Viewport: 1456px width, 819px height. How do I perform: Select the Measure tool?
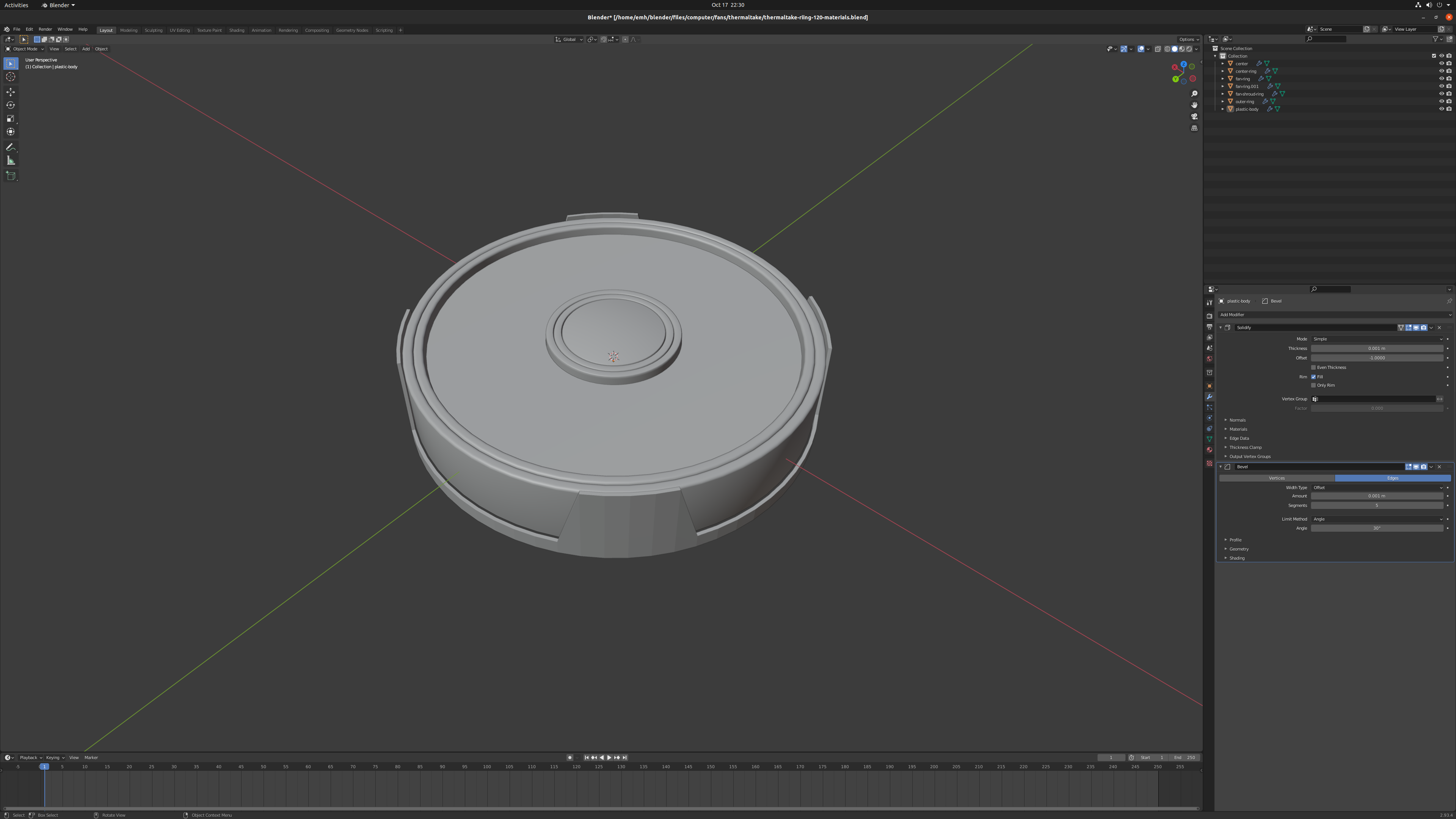[x=11, y=160]
